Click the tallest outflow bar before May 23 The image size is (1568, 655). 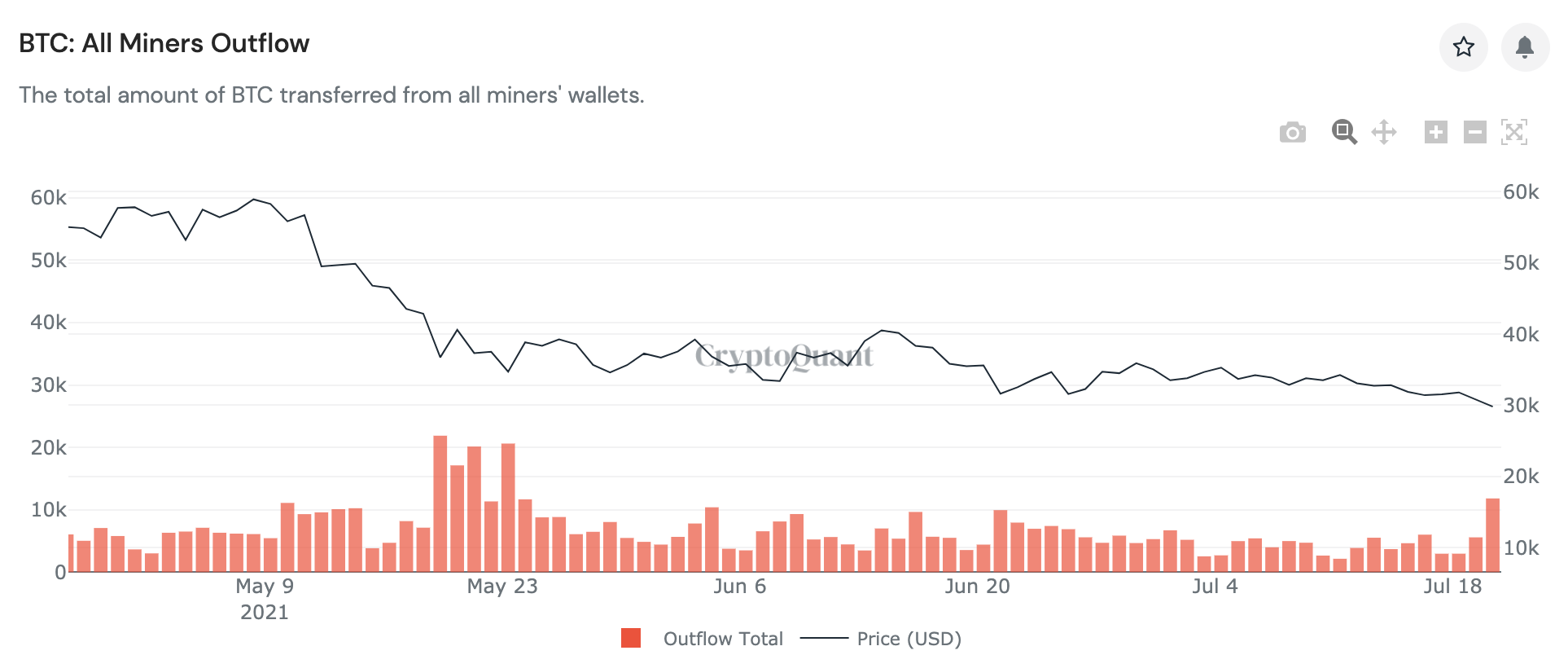click(440, 503)
